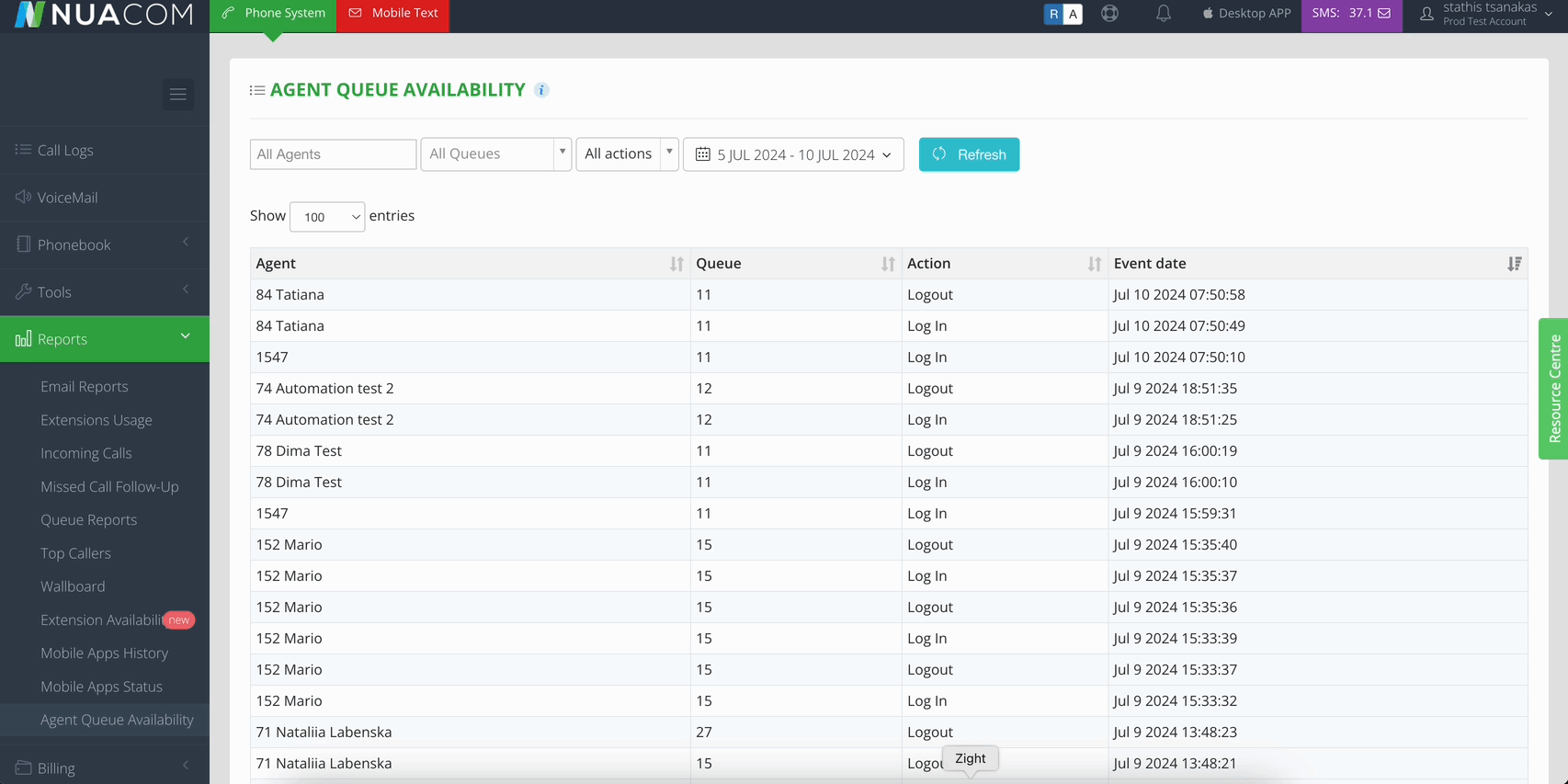Open Queue Reports
Image resolution: width=1568 pixels, height=784 pixels.
88,520
